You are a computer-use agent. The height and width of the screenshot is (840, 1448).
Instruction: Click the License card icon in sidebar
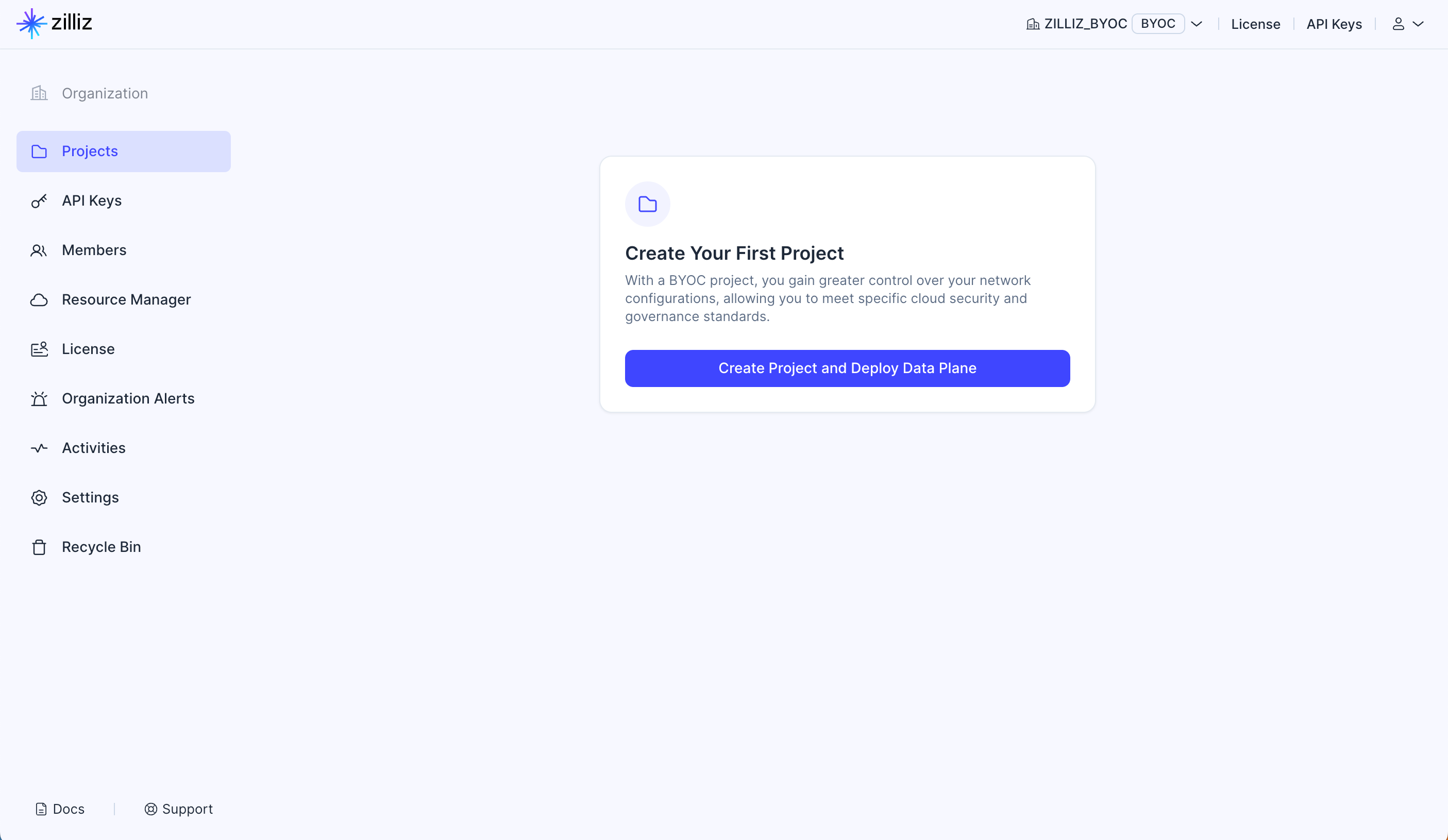point(39,349)
